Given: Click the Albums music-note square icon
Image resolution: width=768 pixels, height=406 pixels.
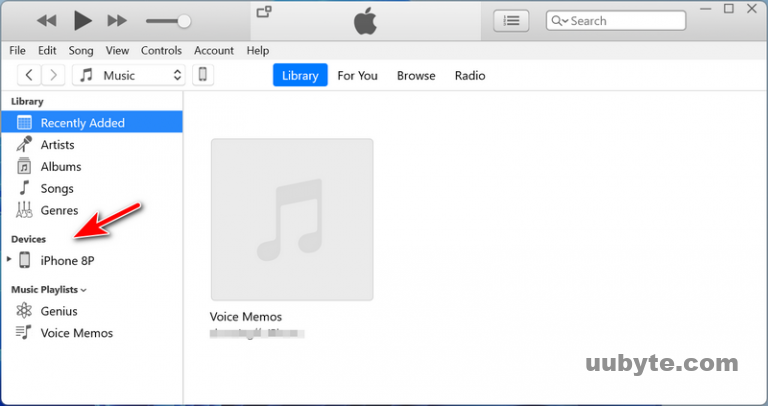Looking at the screenshot, I should 24,166.
